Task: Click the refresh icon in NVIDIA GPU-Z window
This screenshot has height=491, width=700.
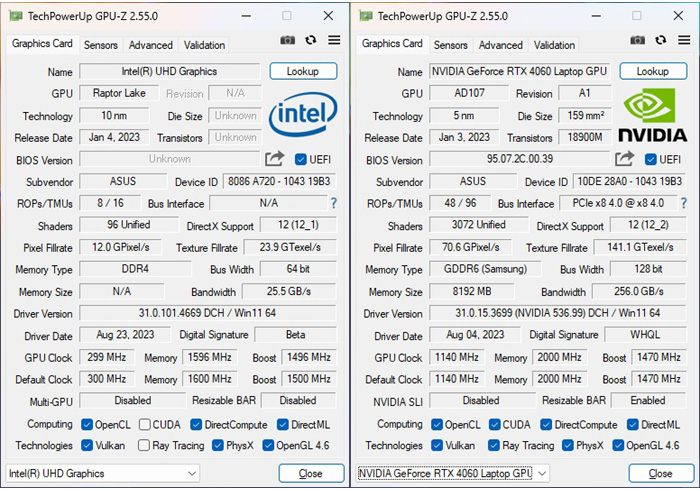Action: click(661, 40)
